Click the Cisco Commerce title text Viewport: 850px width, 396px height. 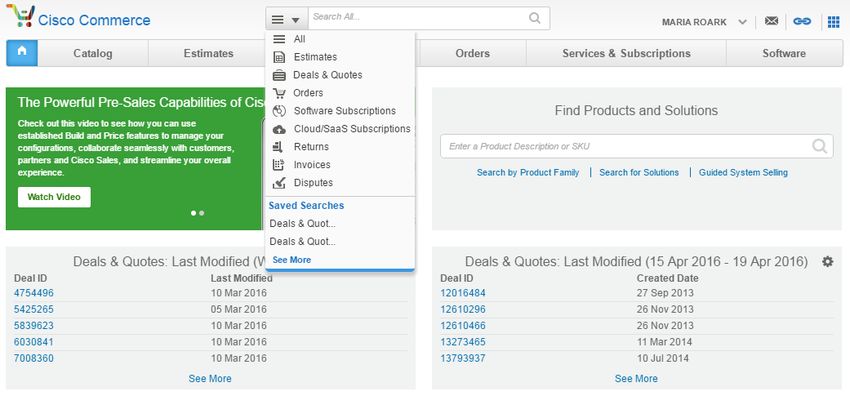[94, 21]
